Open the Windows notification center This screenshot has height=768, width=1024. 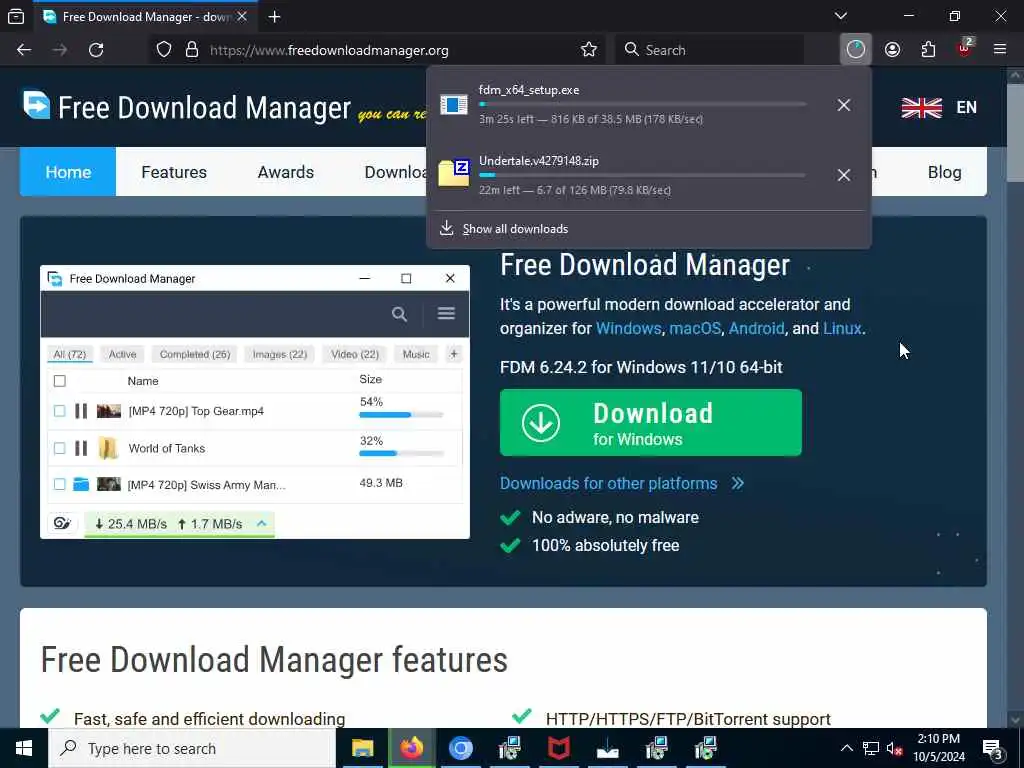(x=992, y=748)
